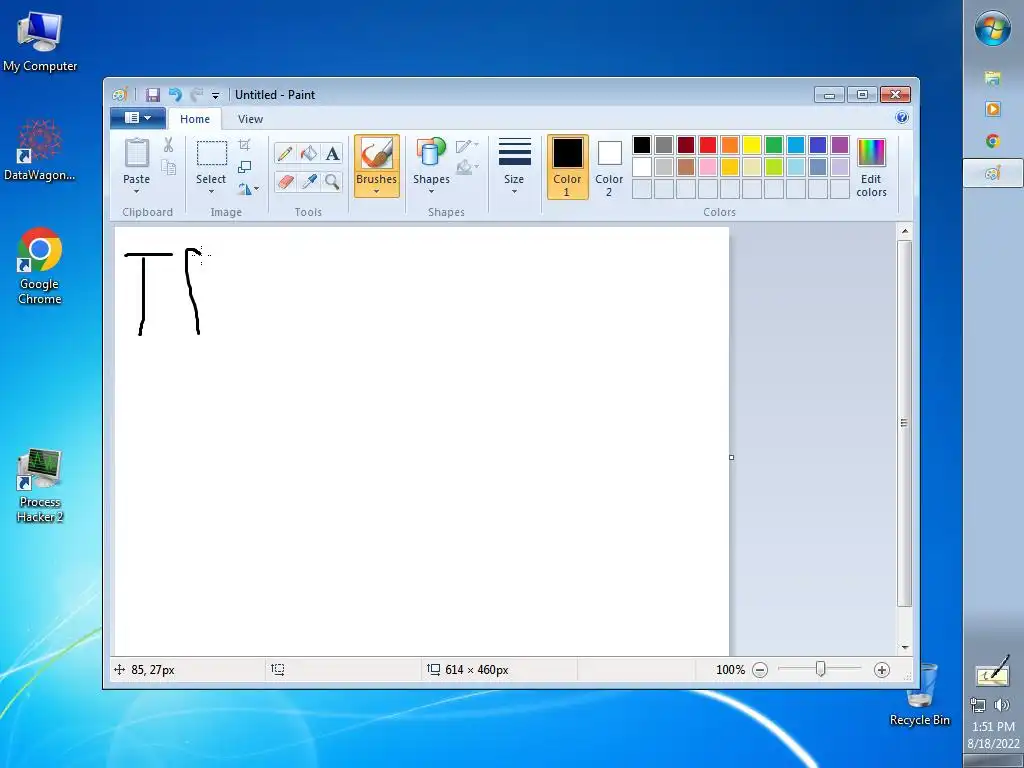Open Process Hacker 2 desktop shortcut
Screen dimensions: 1024x768
pyautogui.click(x=40, y=485)
